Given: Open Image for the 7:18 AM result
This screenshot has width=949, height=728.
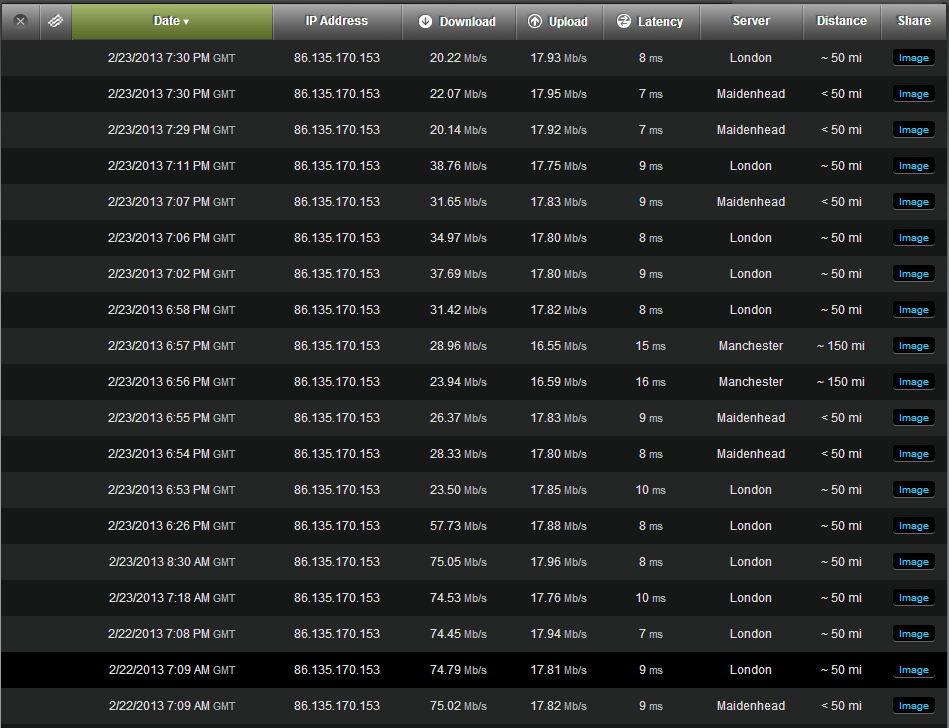Looking at the screenshot, I should pyautogui.click(x=913, y=598).
